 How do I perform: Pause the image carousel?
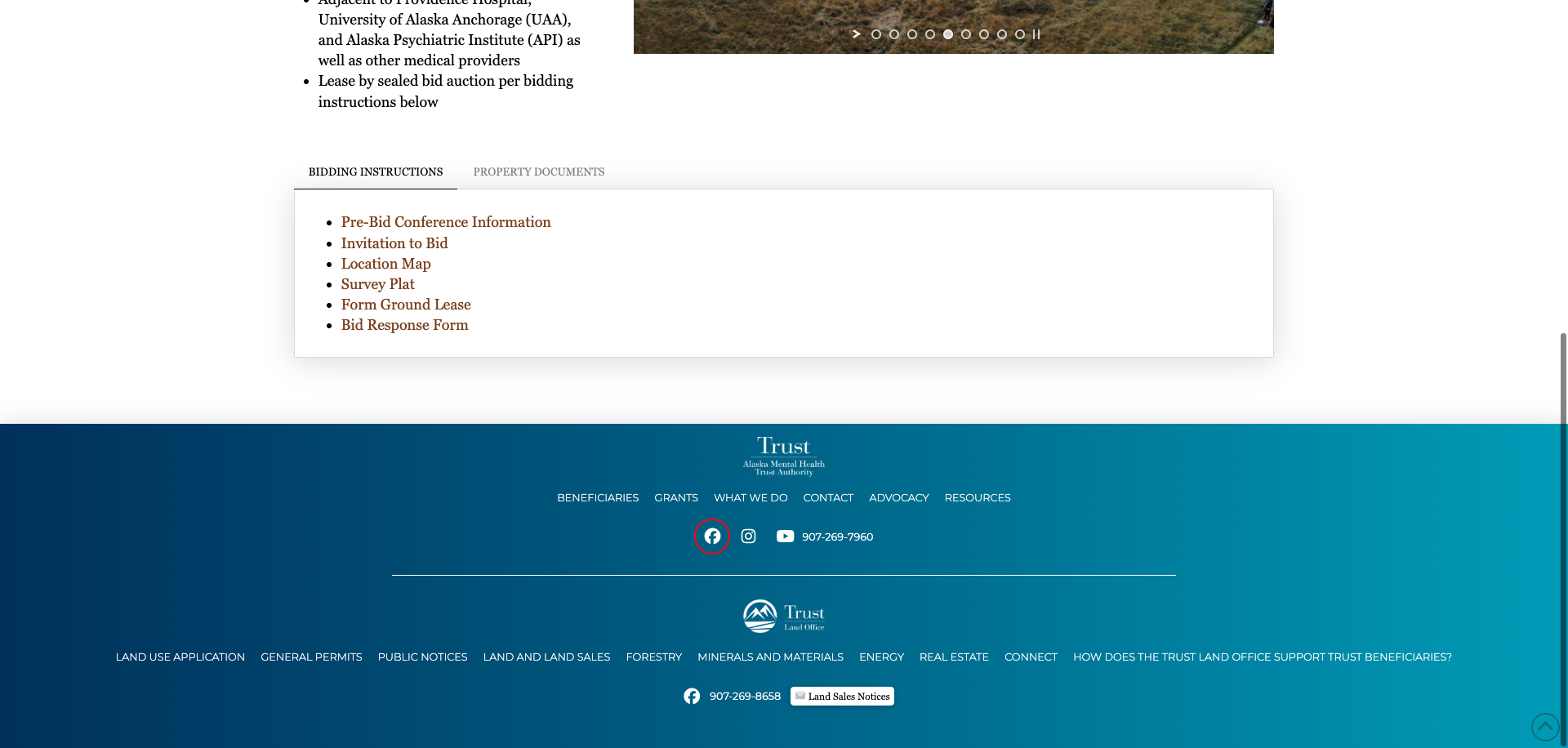tap(1037, 34)
